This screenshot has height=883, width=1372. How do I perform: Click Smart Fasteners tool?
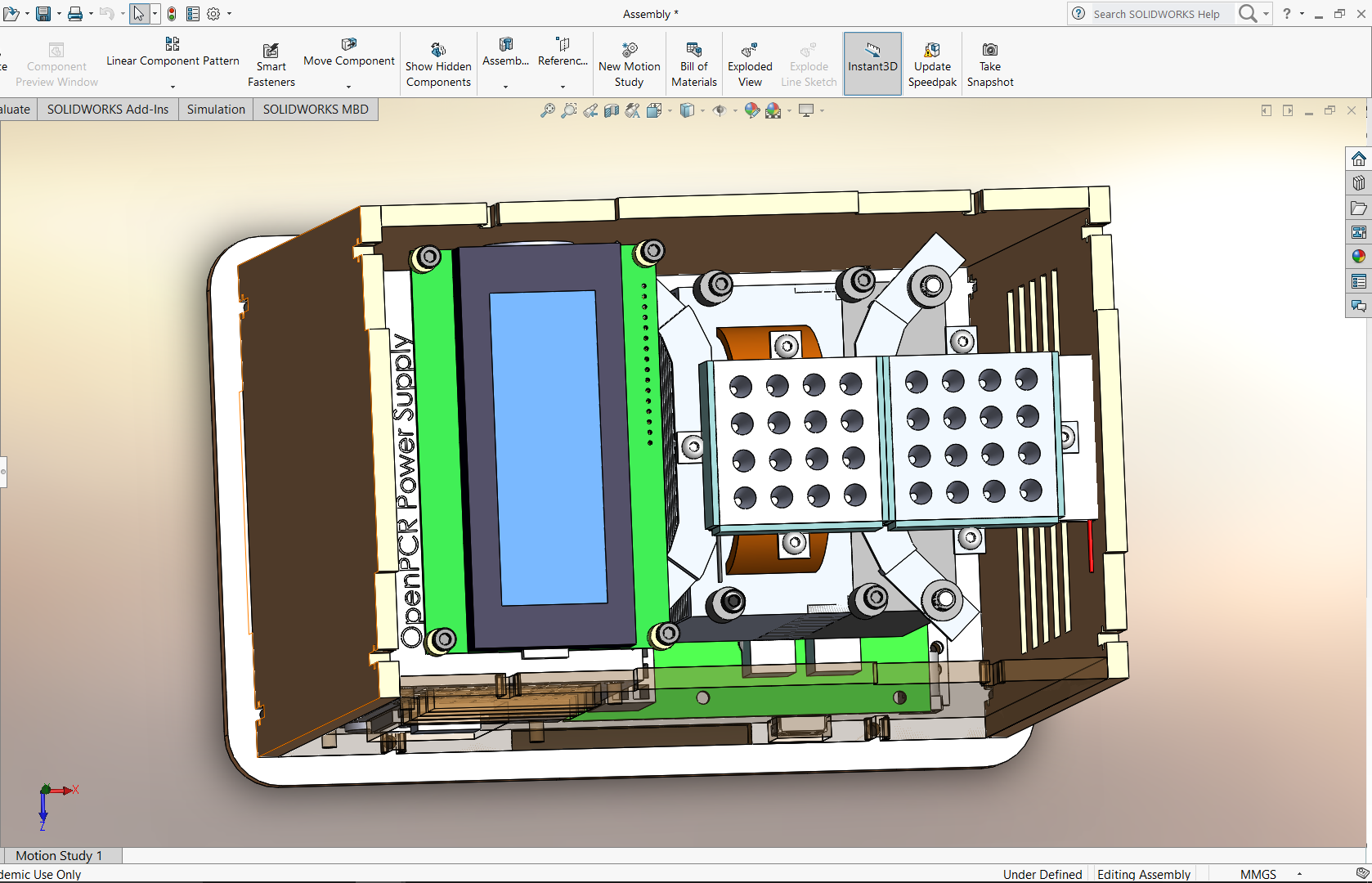(x=271, y=65)
